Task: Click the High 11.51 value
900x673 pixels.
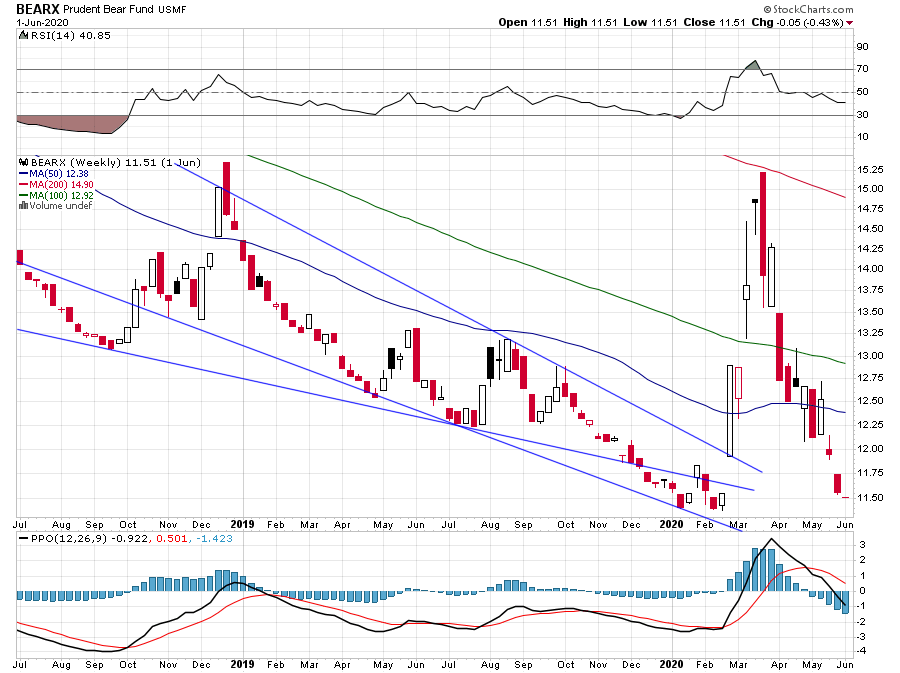Action: pos(590,22)
